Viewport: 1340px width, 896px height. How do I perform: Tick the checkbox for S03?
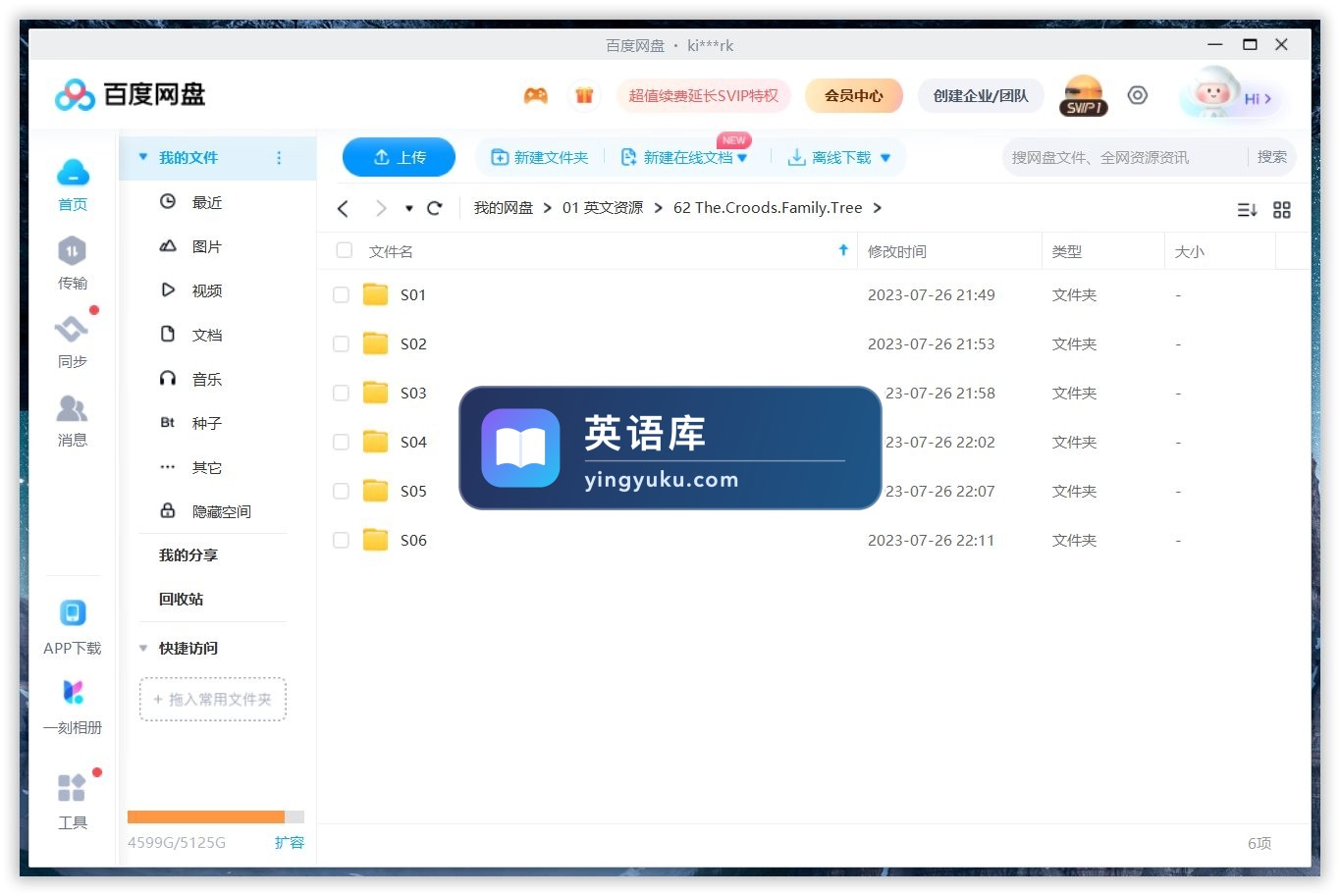coord(341,393)
